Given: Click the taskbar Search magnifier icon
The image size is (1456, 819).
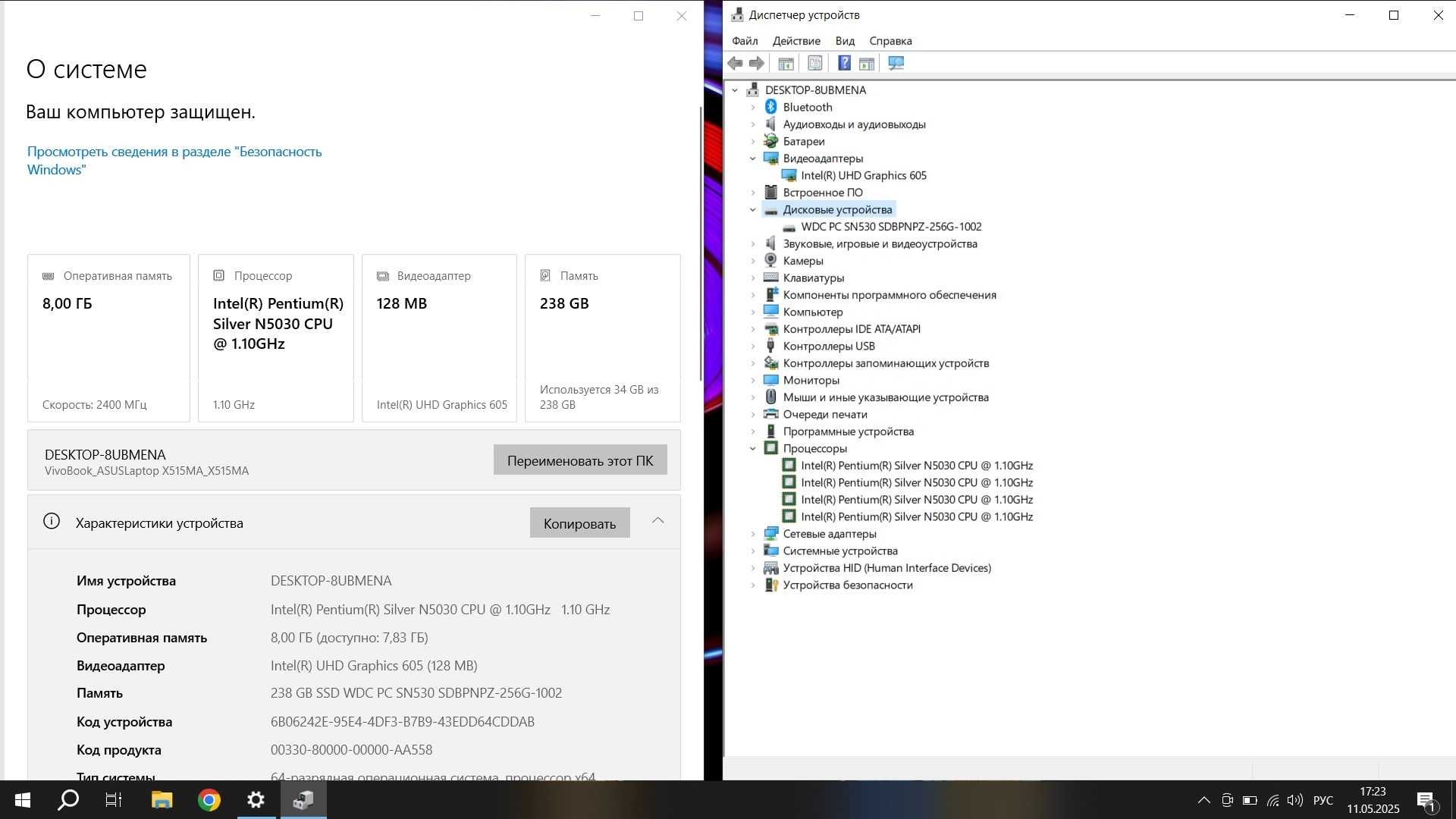Looking at the screenshot, I should click(x=68, y=800).
